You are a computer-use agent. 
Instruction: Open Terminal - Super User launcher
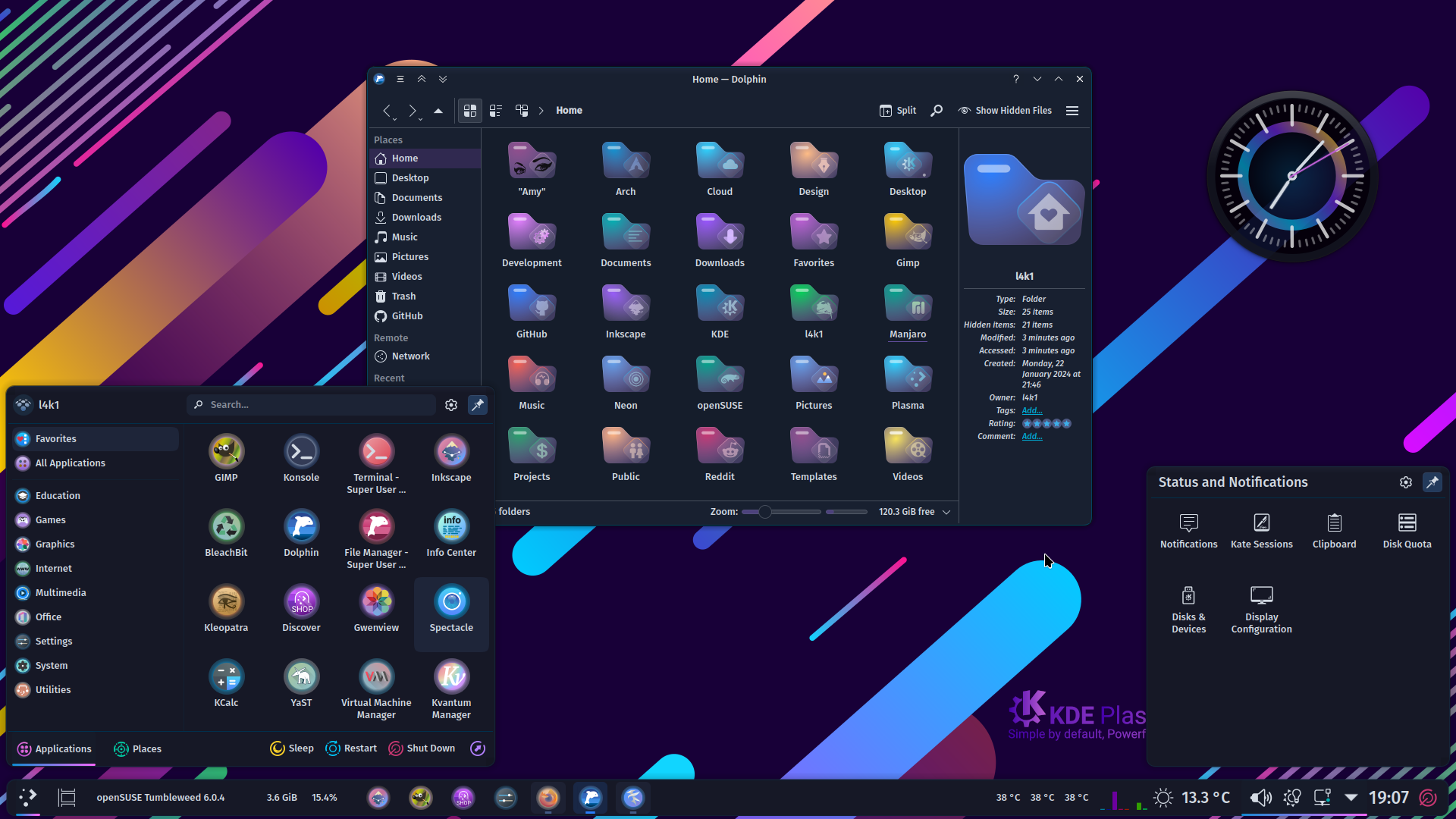[x=376, y=464]
